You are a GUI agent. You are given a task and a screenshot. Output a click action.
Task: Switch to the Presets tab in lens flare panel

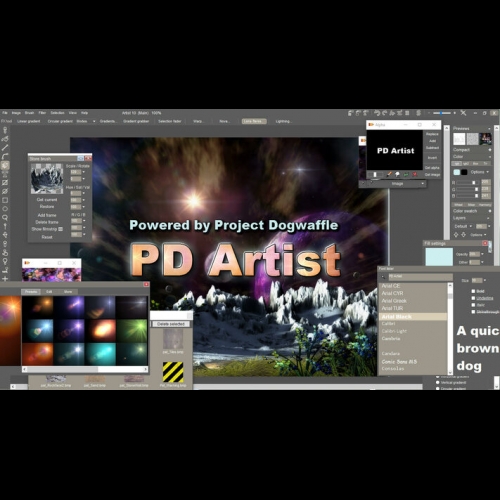pos(31,292)
